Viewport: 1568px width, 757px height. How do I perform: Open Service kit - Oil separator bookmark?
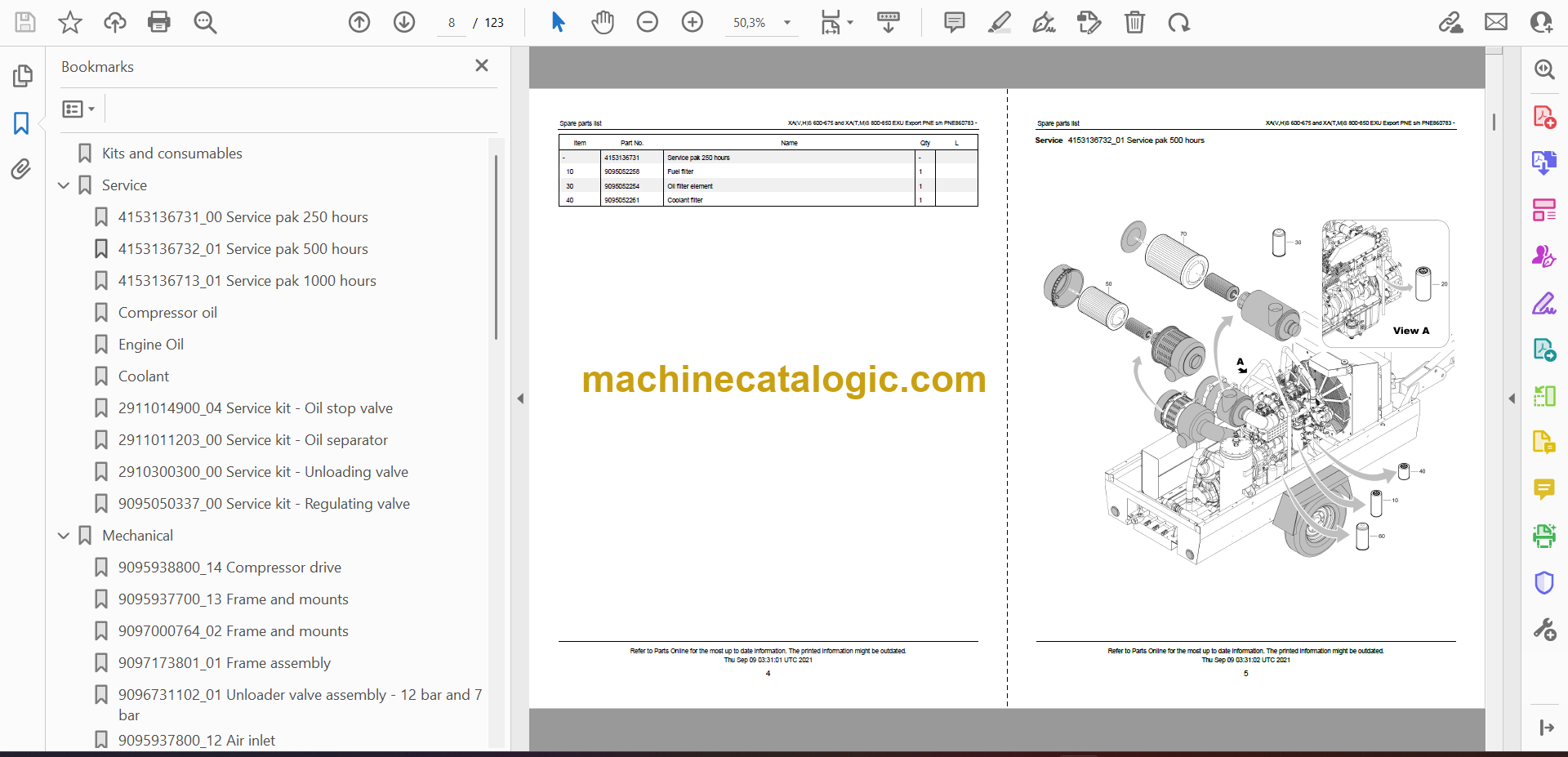(x=252, y=440)
